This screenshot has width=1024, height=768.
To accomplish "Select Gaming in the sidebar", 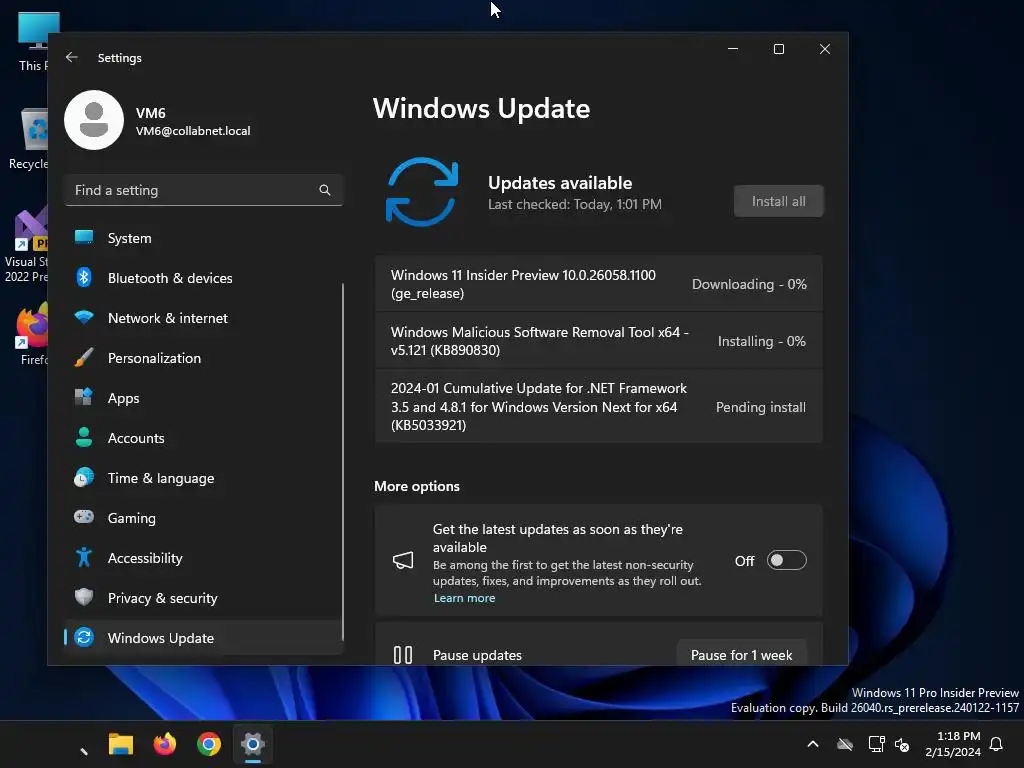I will (x=203, y=518).
